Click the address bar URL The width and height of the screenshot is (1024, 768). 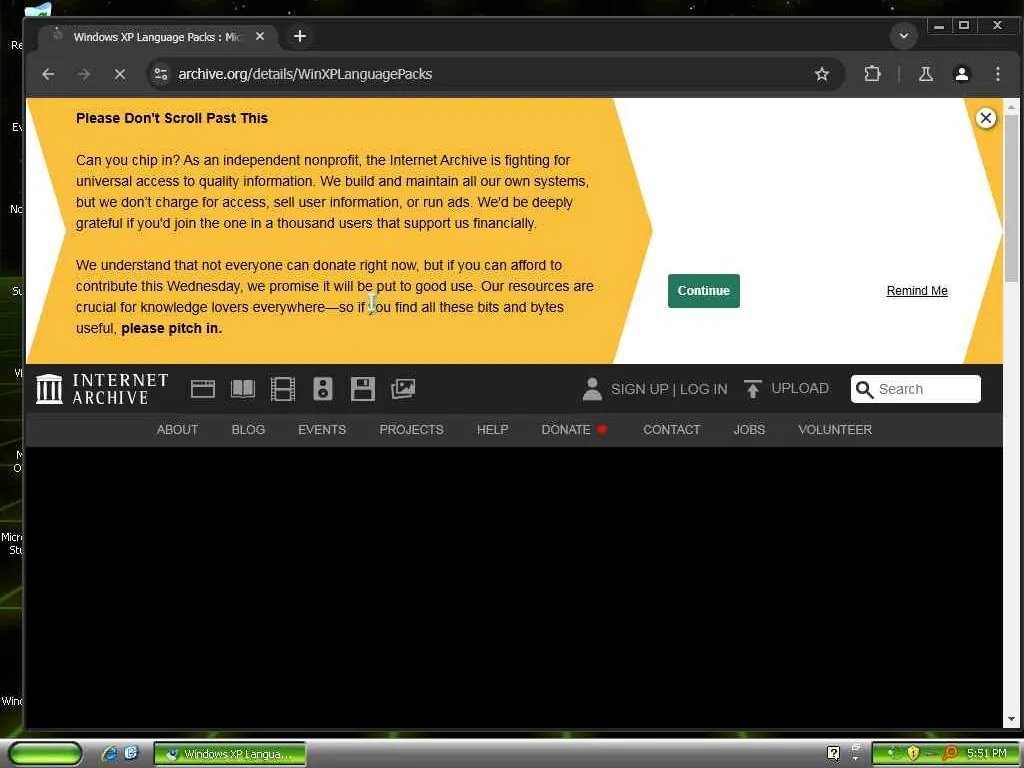click(x=305, y=74)
